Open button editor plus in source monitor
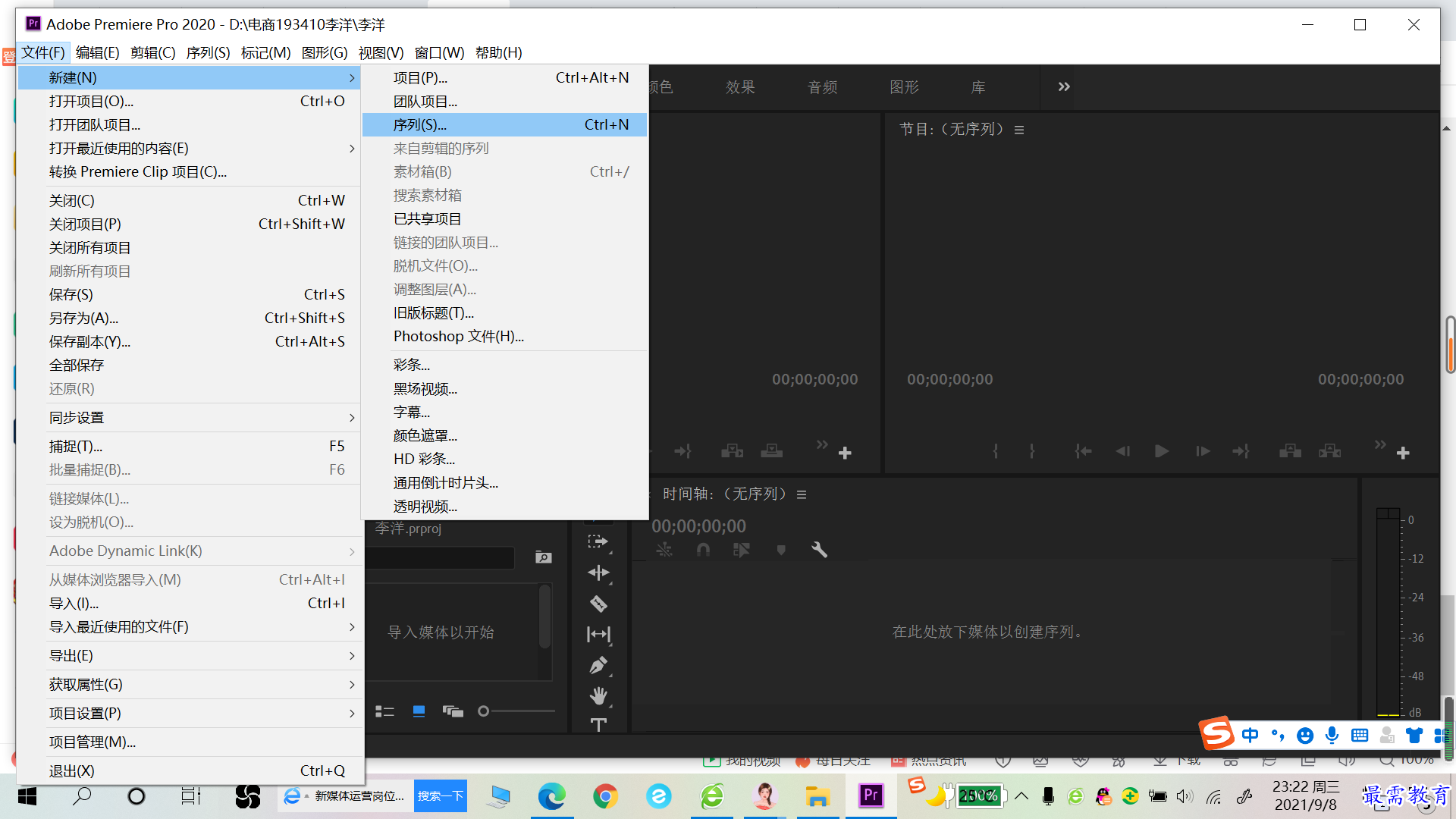 pyautogui.click(x=845, y=453)
